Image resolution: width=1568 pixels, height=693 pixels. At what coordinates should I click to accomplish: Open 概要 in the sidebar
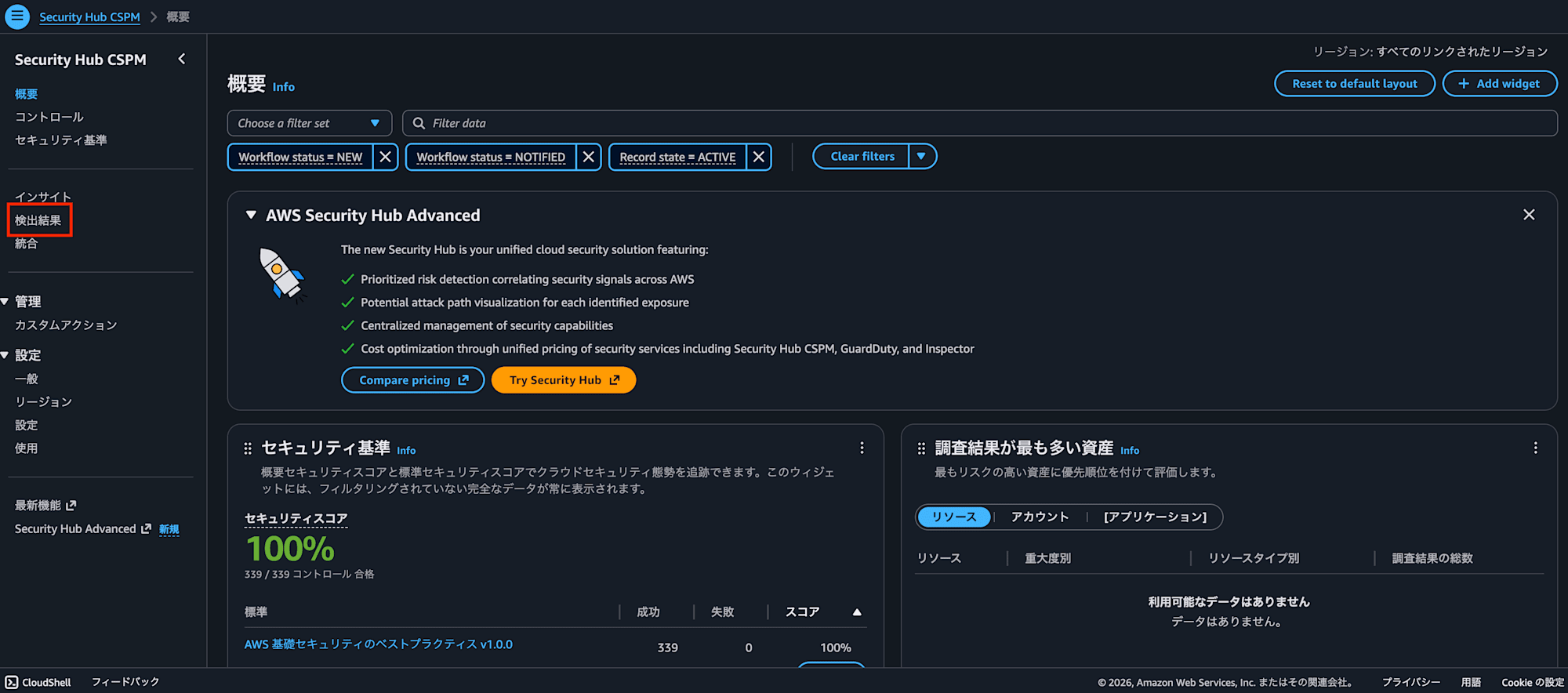click(x=26, y=94)
